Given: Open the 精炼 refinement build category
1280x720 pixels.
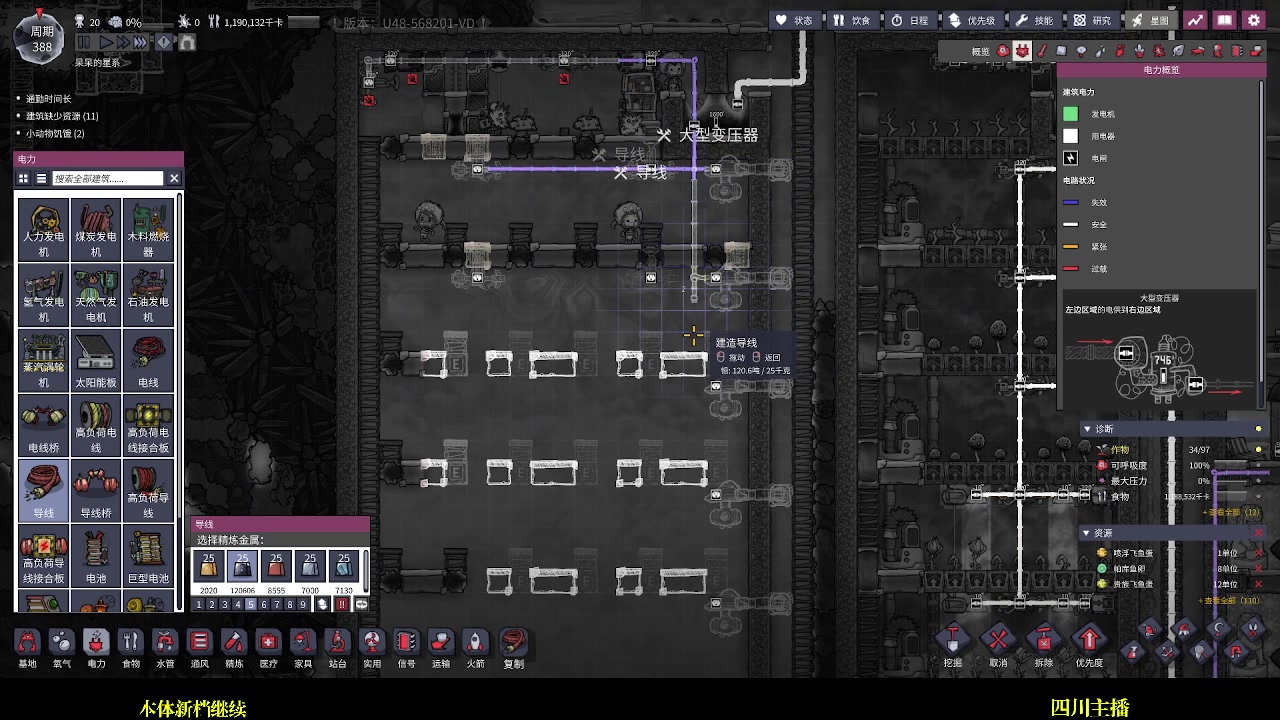Looking at the screenshot, I should (x=234, y=648).
